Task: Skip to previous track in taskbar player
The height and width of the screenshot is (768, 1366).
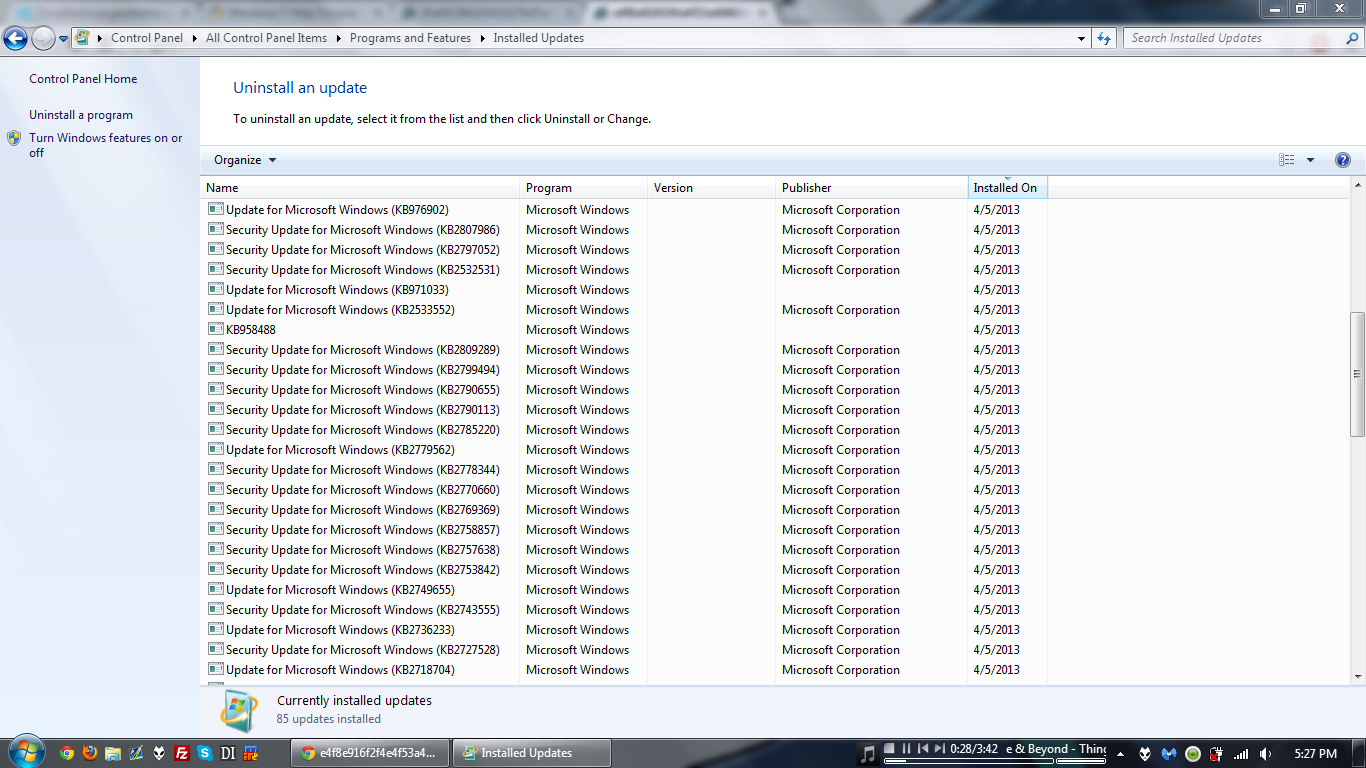Action: click(923, 749)
